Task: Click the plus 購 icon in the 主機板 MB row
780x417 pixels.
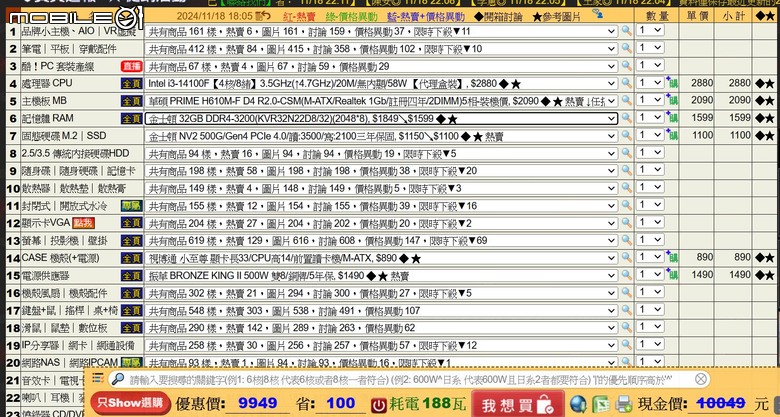Action: click(672, 101)
